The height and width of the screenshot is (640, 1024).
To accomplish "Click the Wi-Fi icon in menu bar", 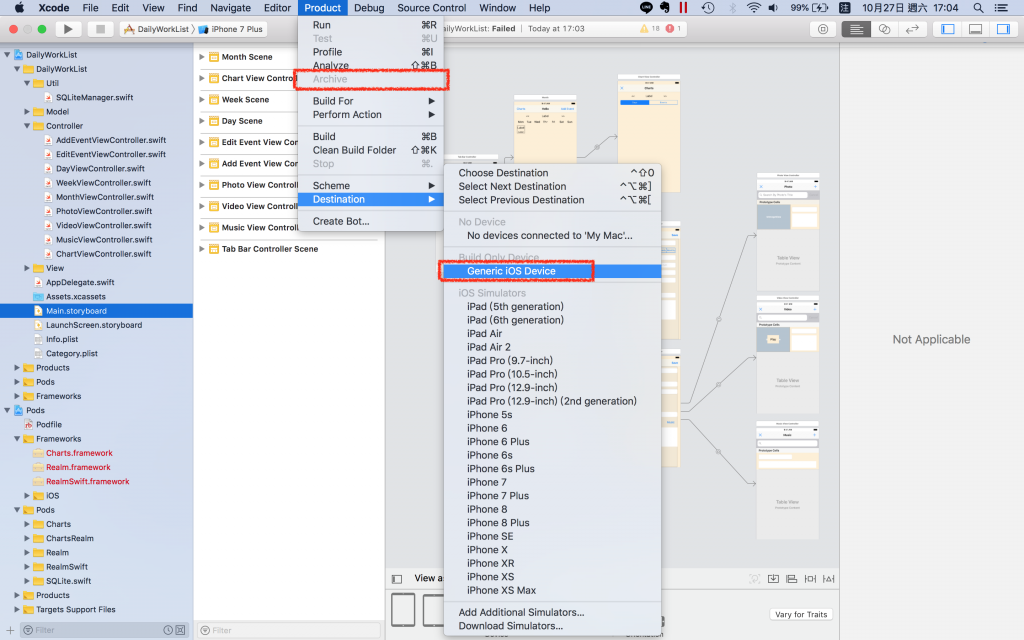I will pyautogui.click(x=754, y=8).
